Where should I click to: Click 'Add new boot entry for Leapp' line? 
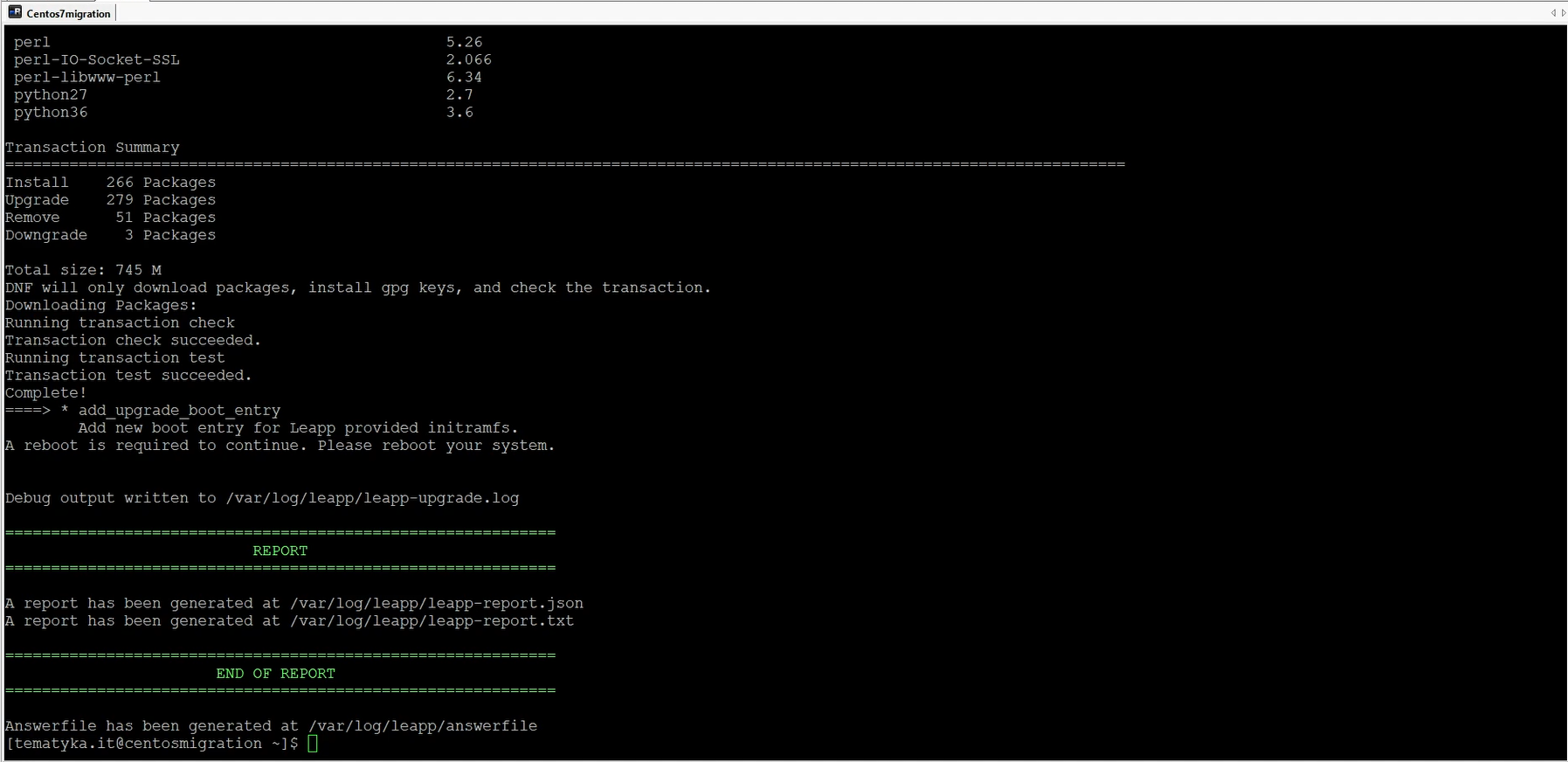298,428
